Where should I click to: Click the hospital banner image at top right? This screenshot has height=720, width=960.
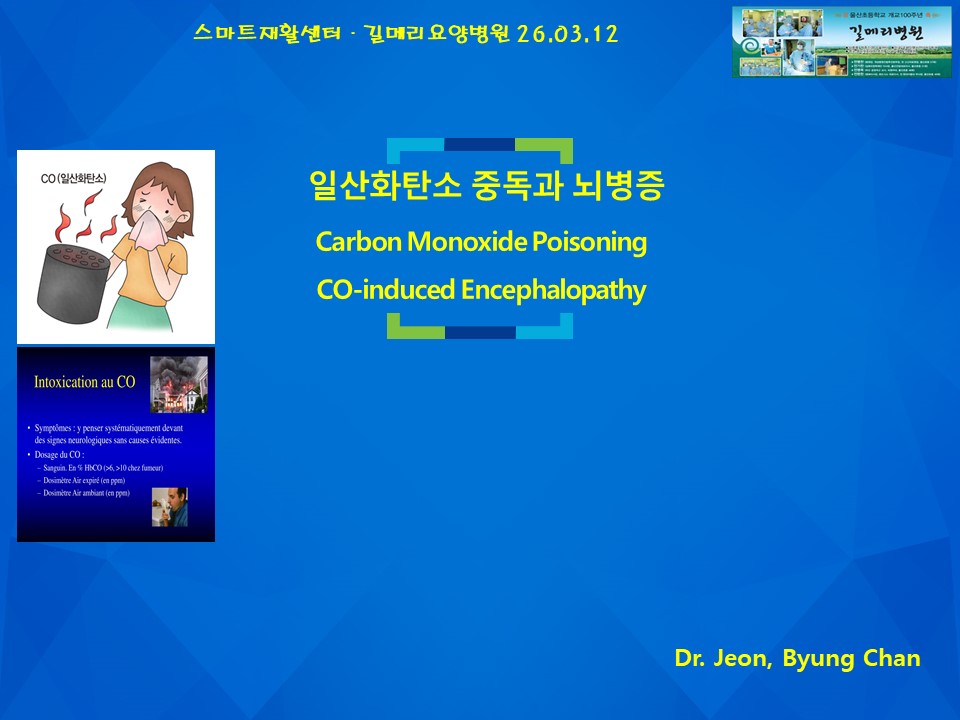click(x=842, y=42)
